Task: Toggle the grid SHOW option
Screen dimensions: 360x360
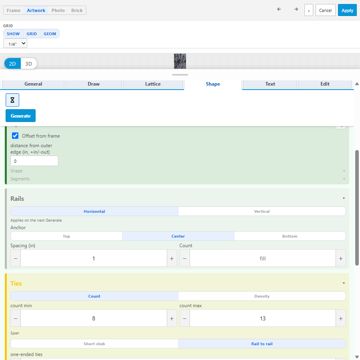Action: [13, 34]
